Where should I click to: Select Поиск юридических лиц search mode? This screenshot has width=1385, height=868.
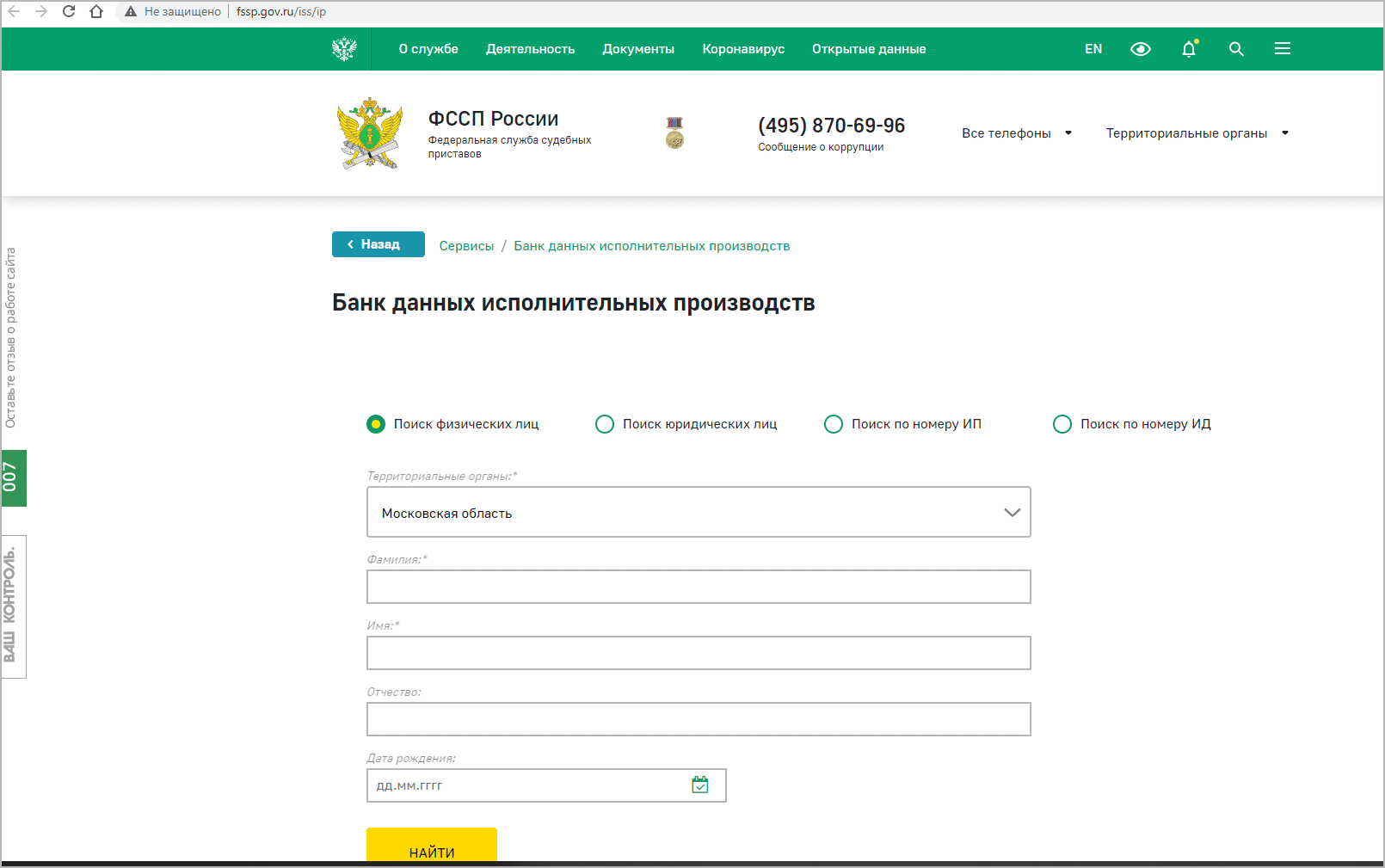605,423
